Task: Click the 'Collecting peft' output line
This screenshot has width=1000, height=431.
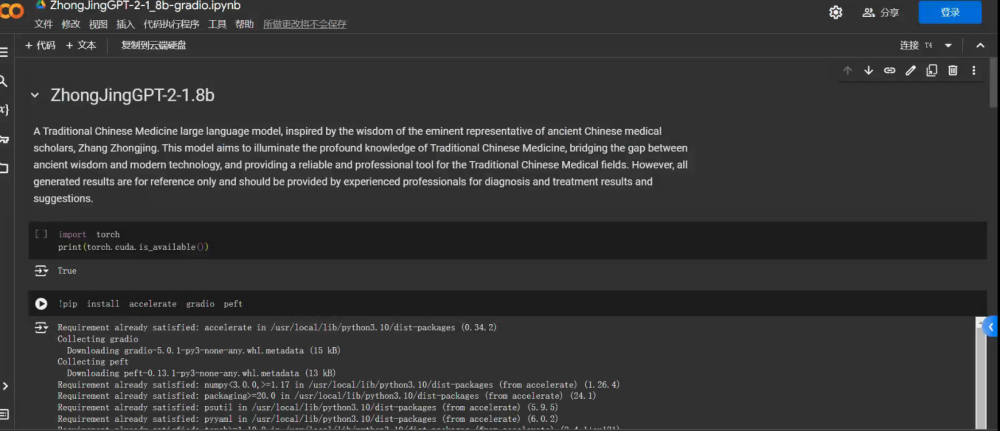Action: click(x=91, y=362)
